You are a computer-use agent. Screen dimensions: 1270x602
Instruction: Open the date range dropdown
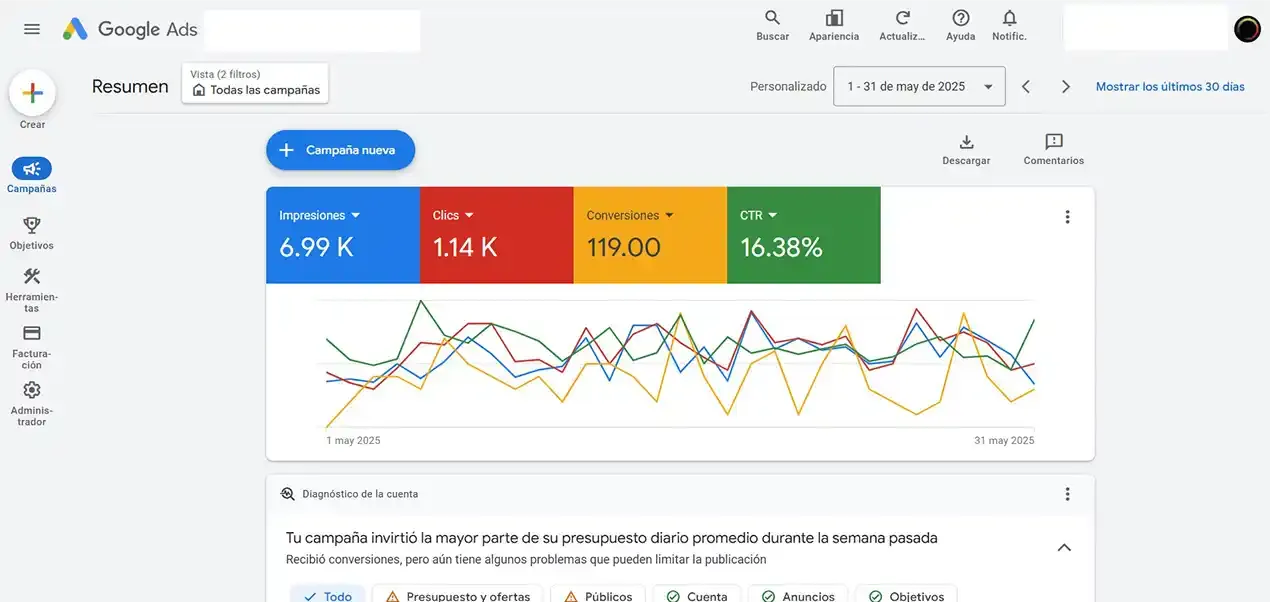tap(919, 87)
